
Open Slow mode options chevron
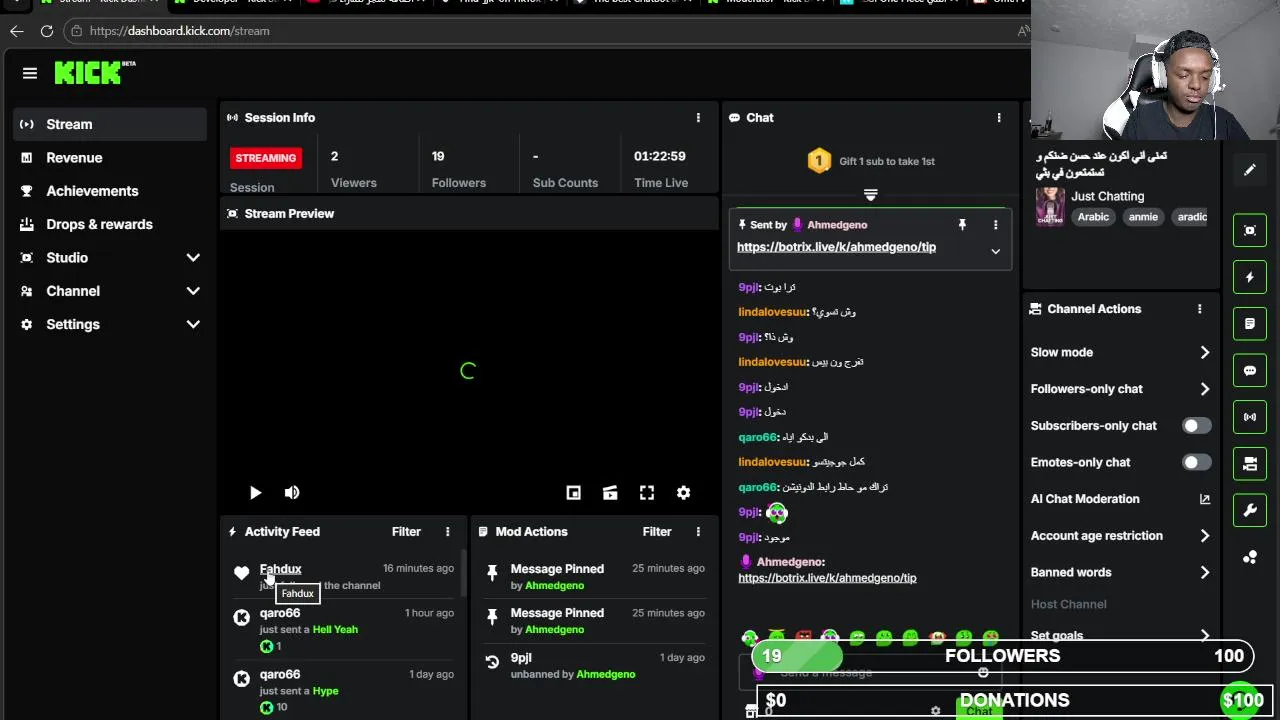click(1204, 352)
